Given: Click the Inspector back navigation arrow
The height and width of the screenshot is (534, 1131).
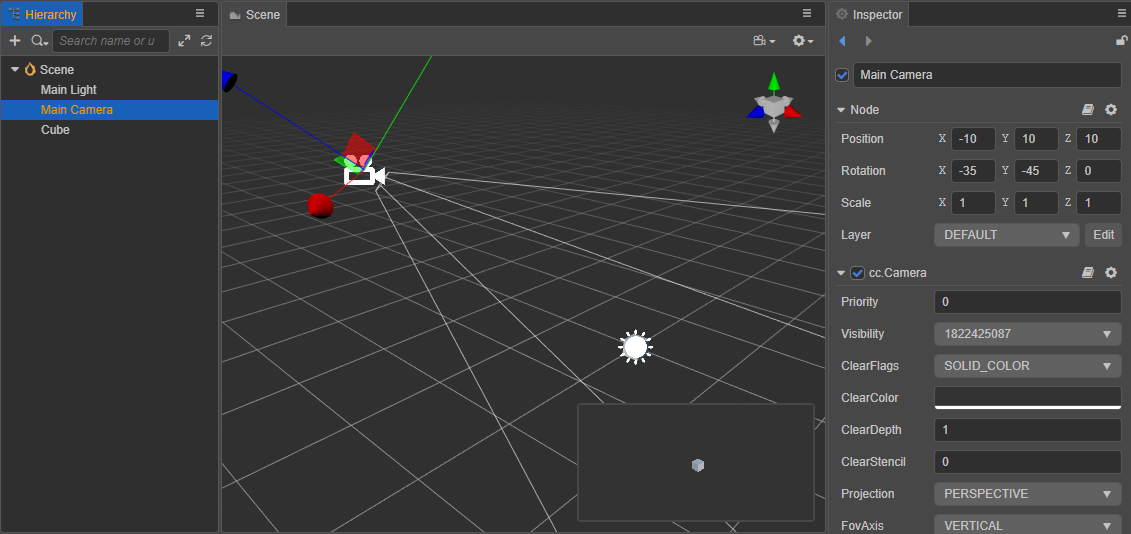Looking at the screenshot, I should [842, 41].
